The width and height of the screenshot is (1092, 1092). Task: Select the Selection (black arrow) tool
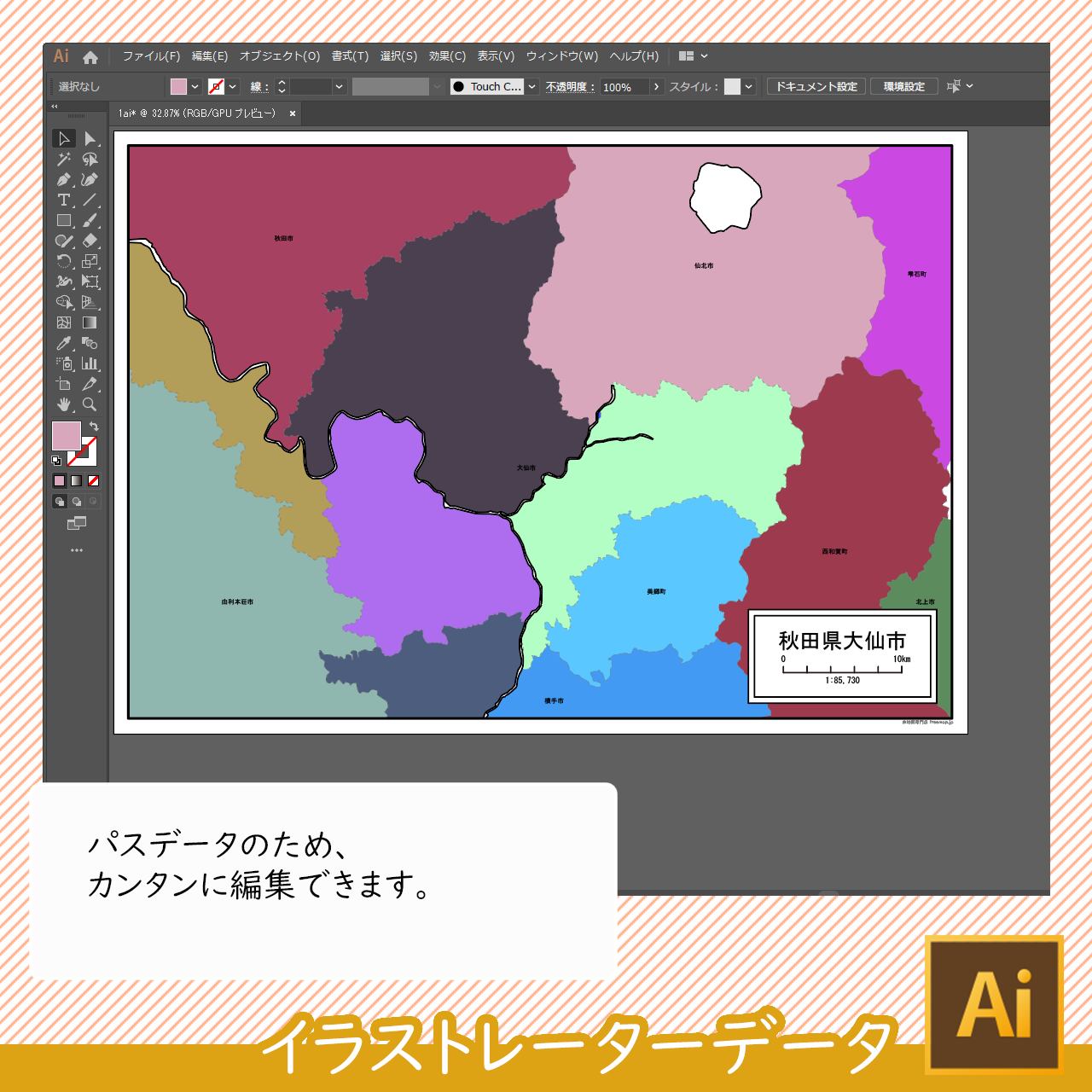coord(64,138)
